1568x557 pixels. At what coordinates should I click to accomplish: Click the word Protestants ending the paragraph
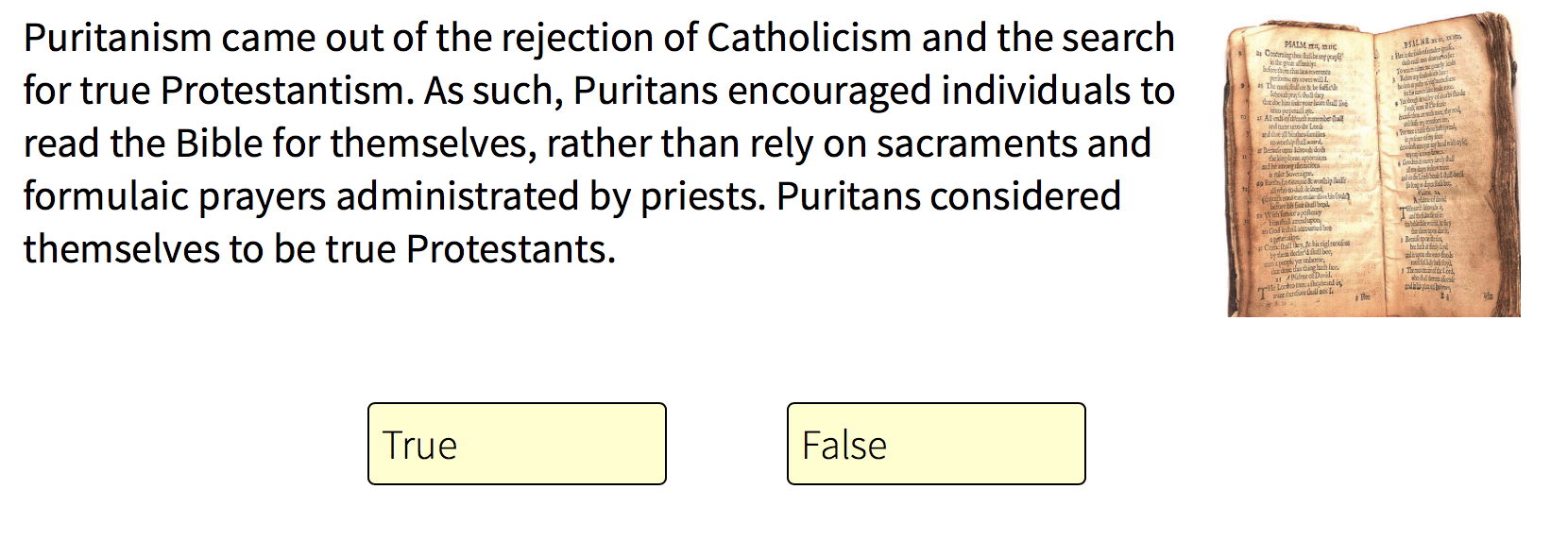click(510, 250)
